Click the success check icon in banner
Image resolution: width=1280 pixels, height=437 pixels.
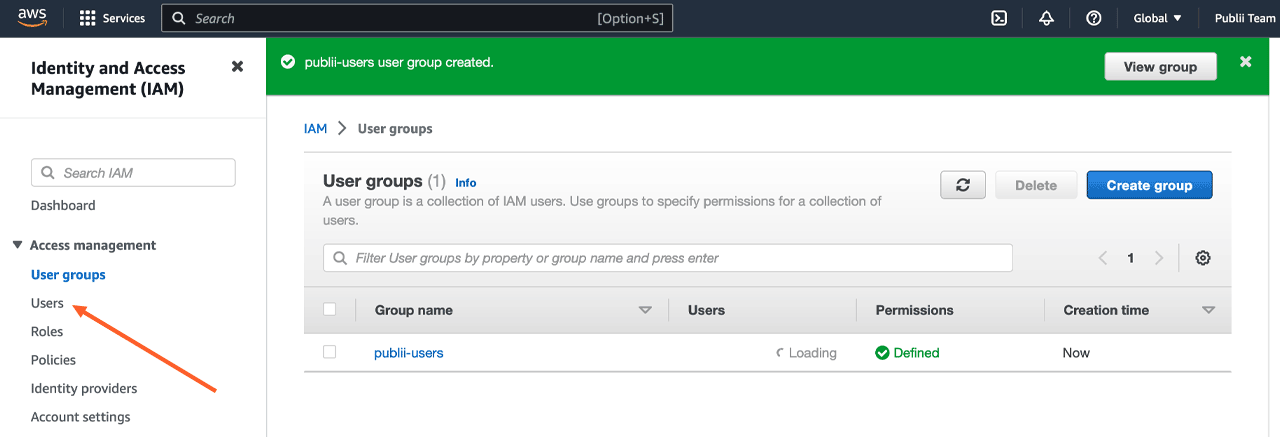click(x=288, y=62)
